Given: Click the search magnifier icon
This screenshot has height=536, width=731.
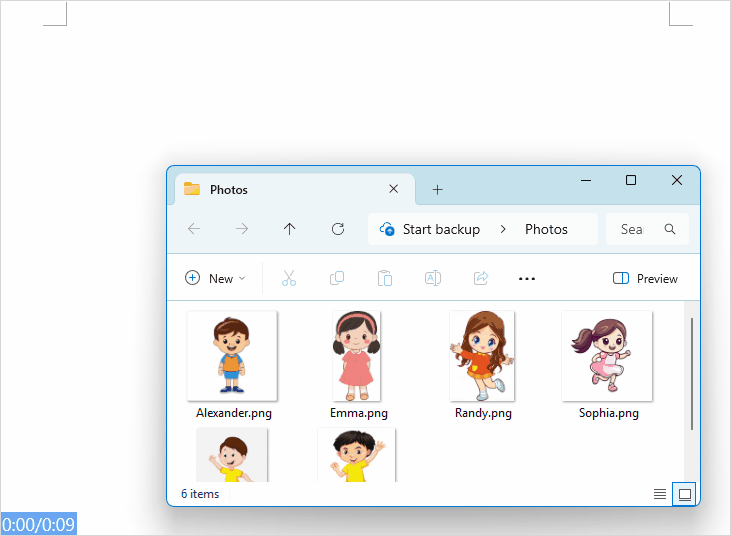Looking at the screenshot, I should 670,229.
